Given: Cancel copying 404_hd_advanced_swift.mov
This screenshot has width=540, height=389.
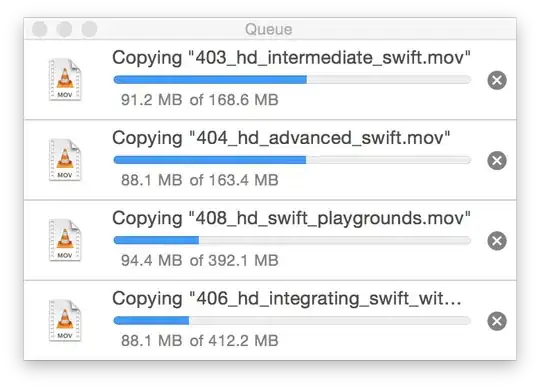Looking at the screenshot, I should [497, 160].
